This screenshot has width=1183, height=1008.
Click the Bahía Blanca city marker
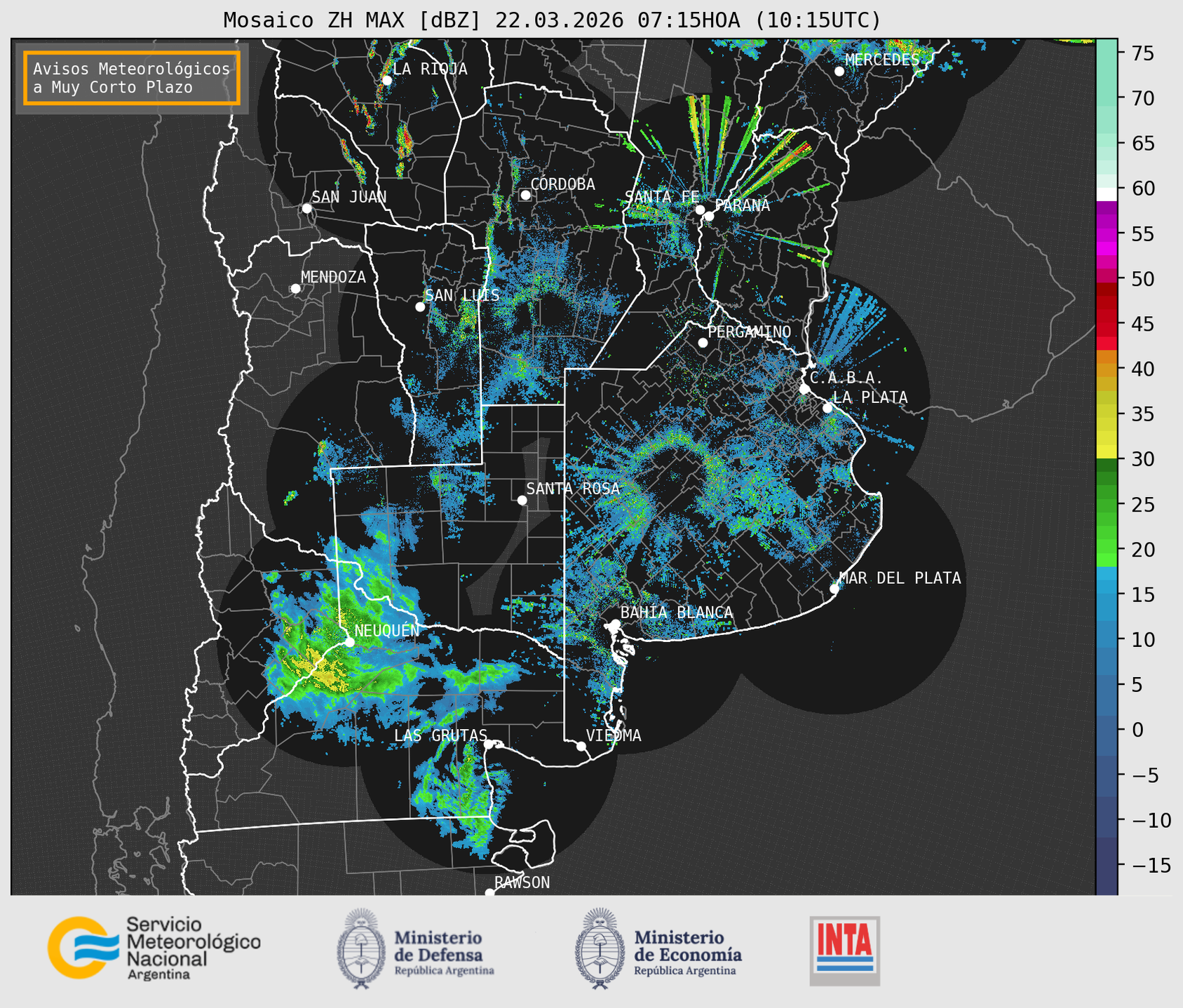pyautogui.click(x=615, y=624)
